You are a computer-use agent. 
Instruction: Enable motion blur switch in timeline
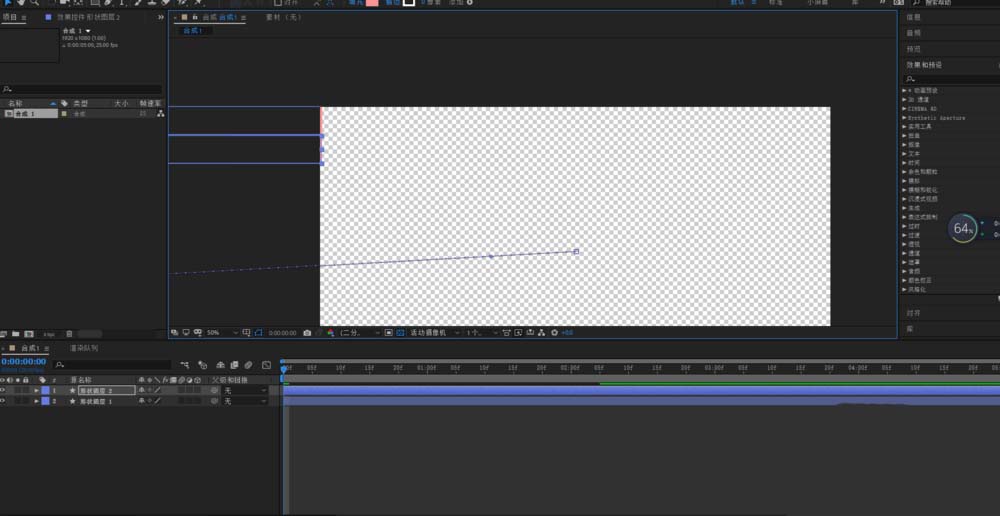[249, 365]
